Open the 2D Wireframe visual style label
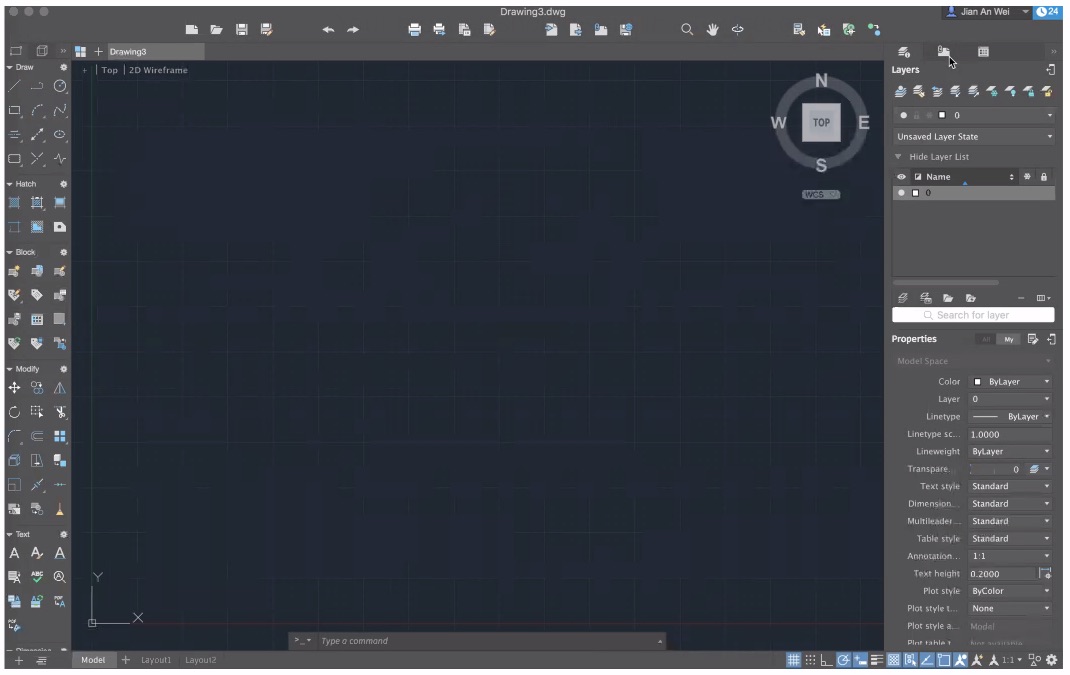 point(158,70)
